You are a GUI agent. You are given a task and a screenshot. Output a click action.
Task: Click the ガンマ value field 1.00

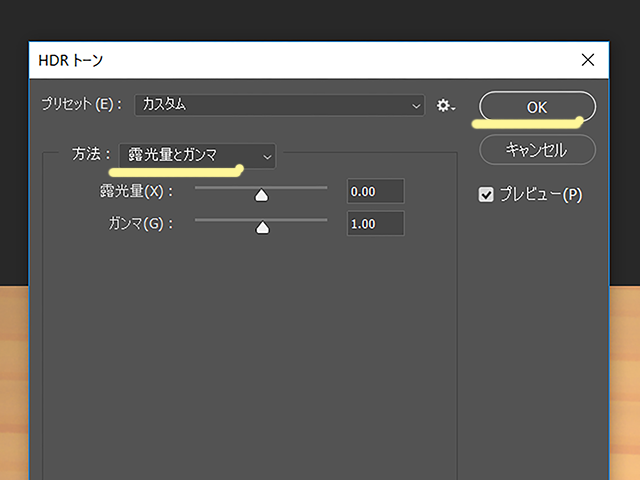(375, 224)
